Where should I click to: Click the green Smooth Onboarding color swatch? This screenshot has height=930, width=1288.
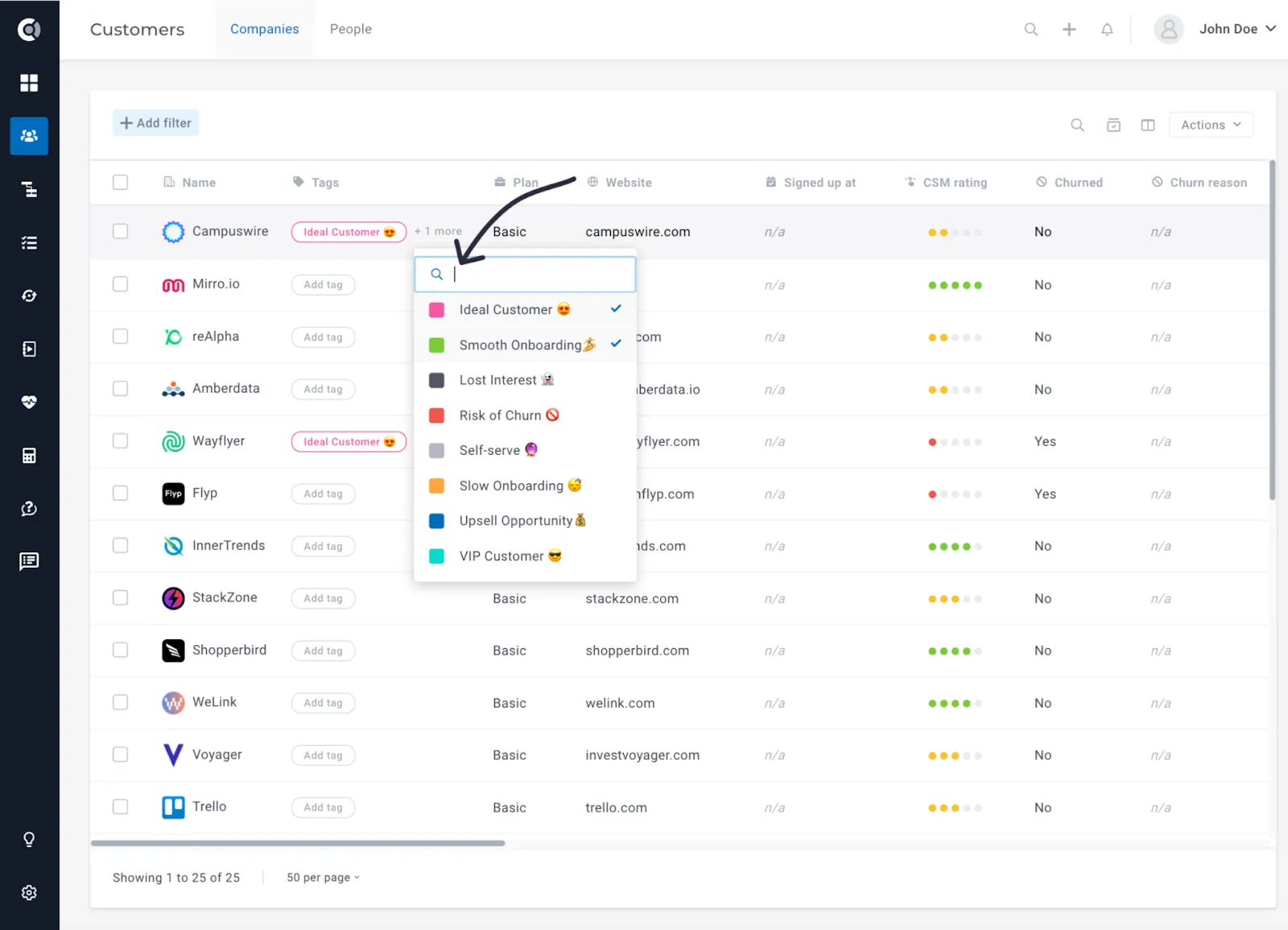tap(436, 345)
